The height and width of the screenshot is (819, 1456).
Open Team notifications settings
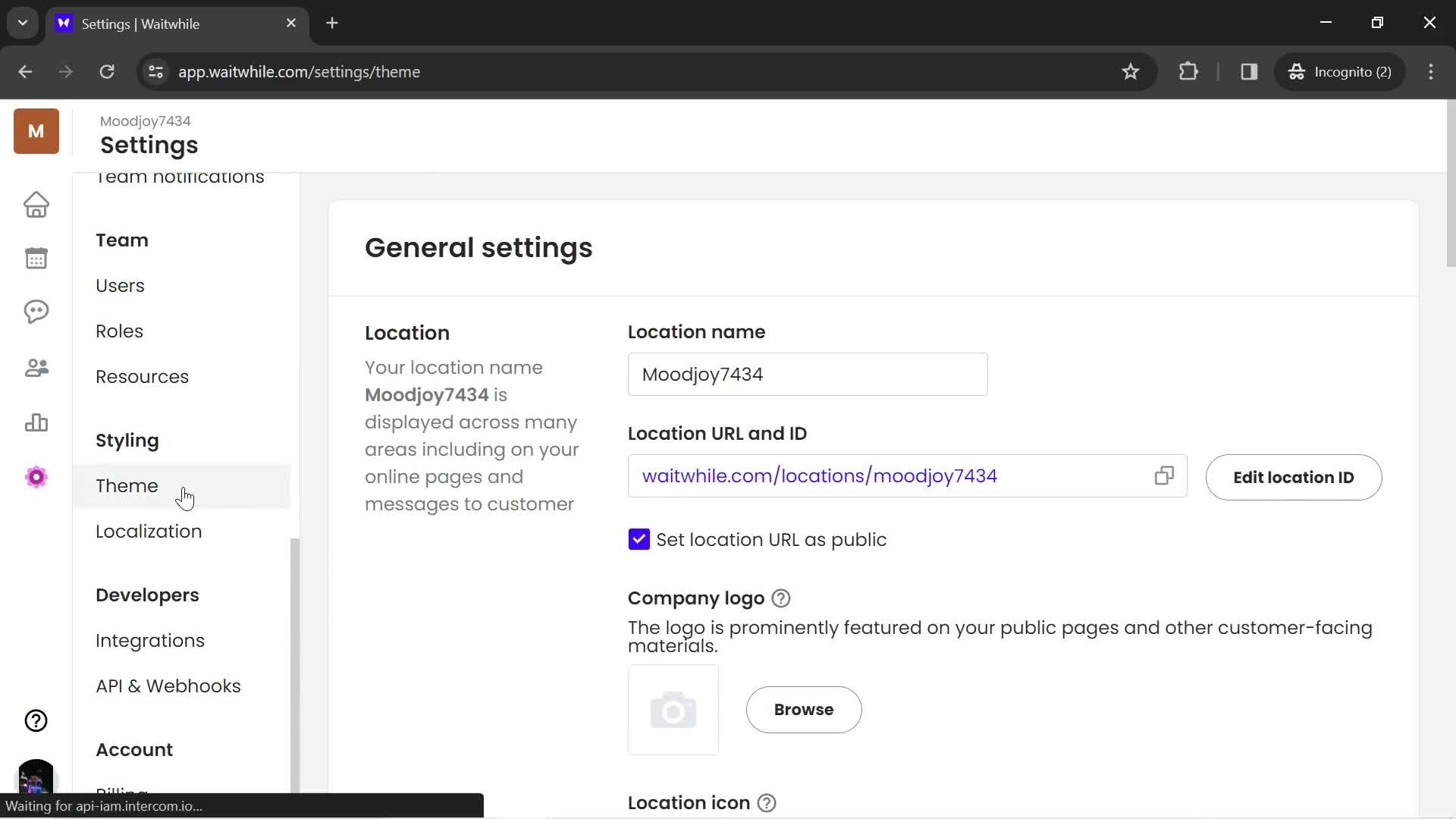tap(180, 178)
